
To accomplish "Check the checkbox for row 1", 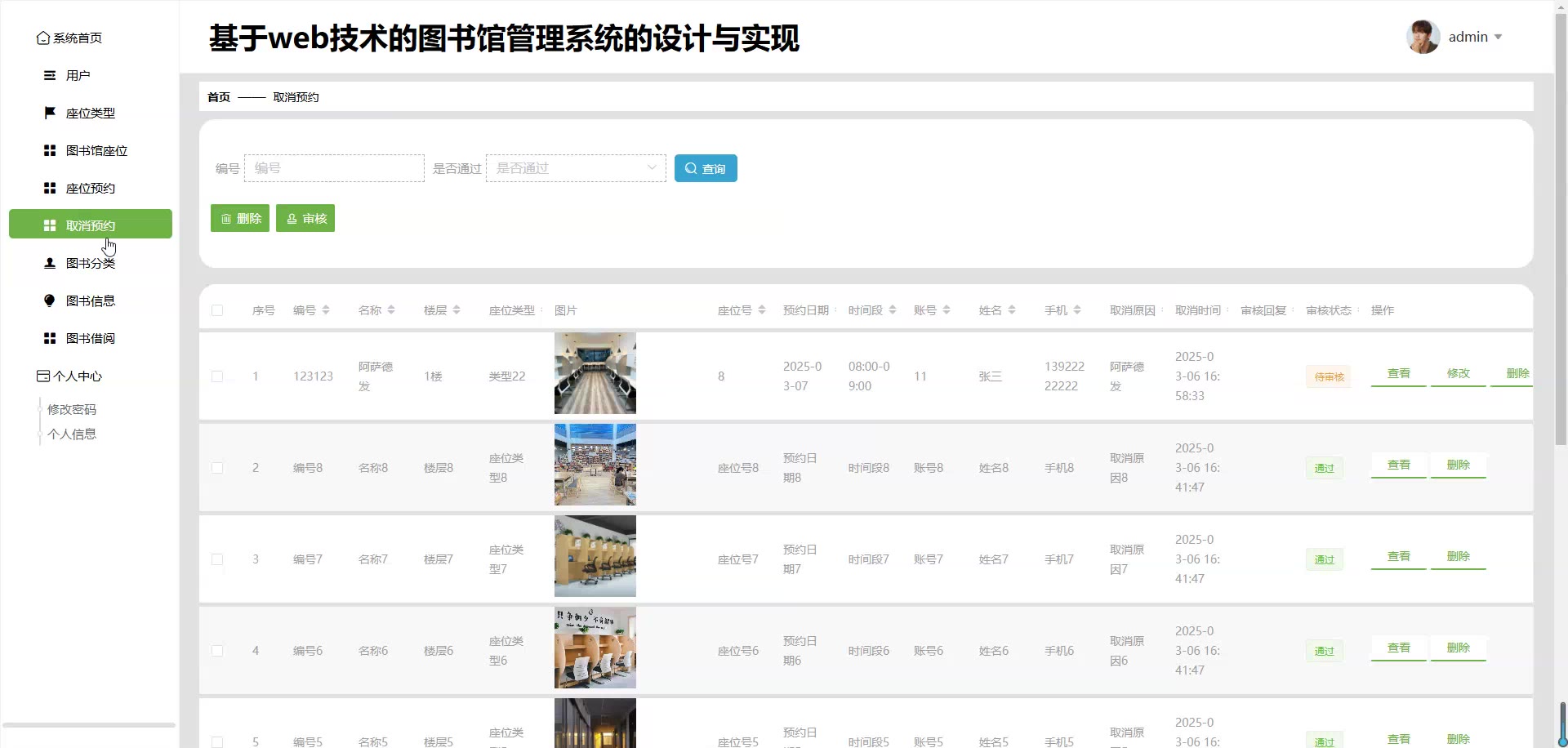I will coord(217,376).
